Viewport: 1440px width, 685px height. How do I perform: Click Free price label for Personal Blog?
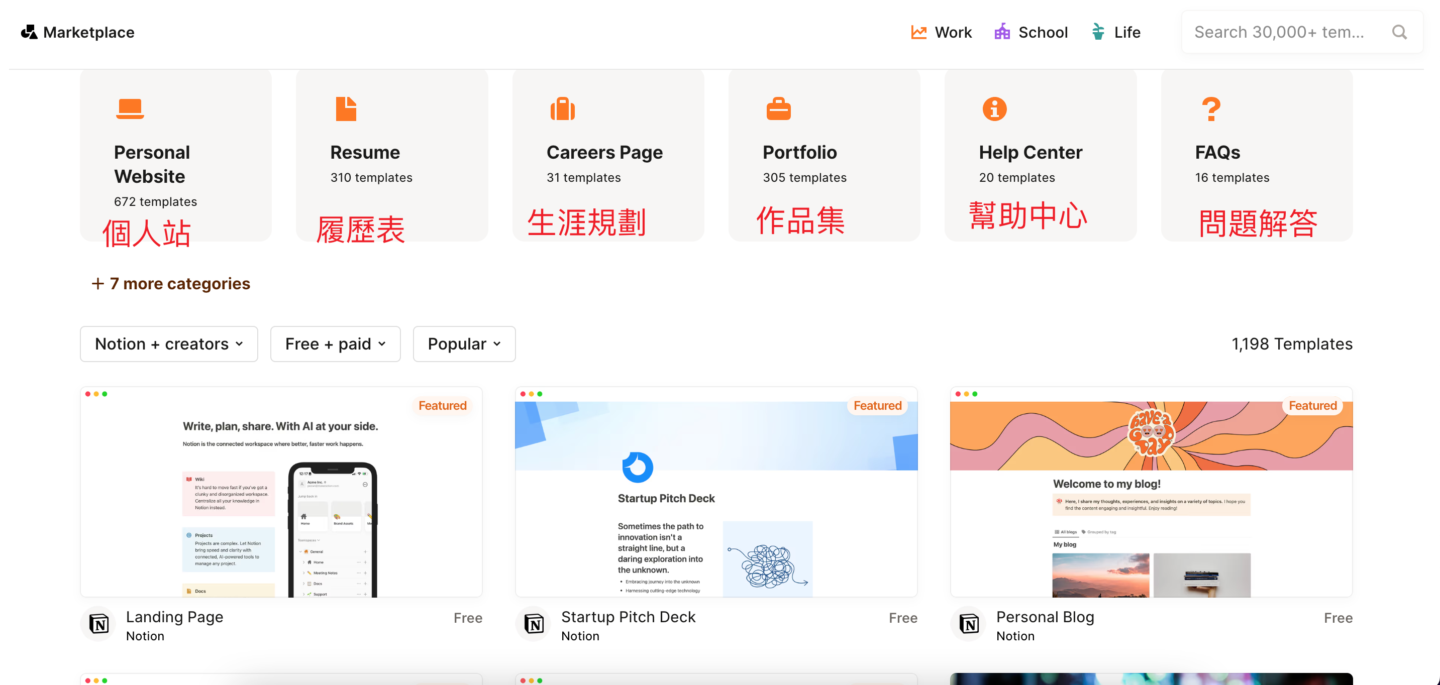pos(1338,618)
